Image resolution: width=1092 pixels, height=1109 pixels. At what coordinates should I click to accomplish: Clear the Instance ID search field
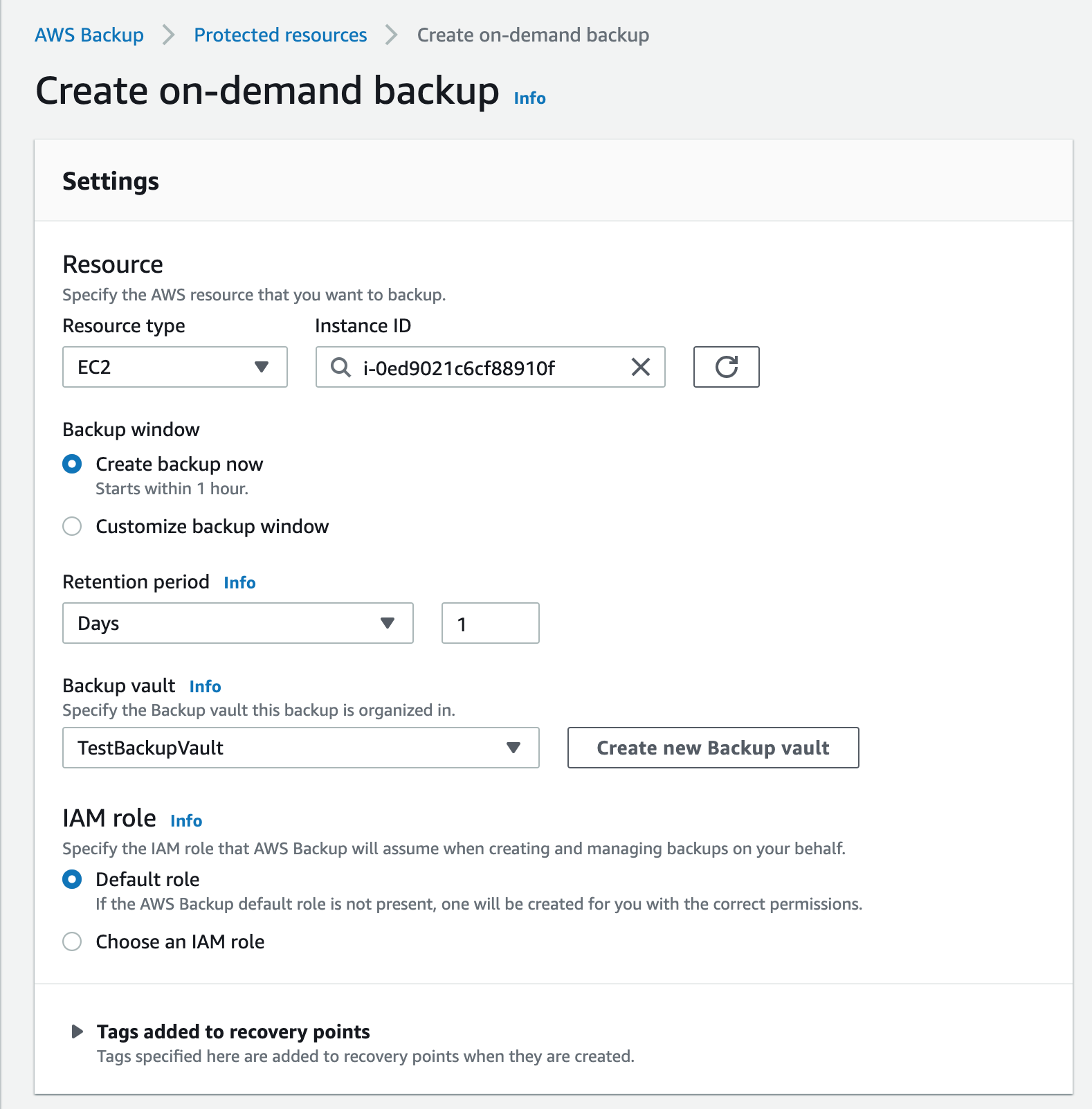point(641,367)
